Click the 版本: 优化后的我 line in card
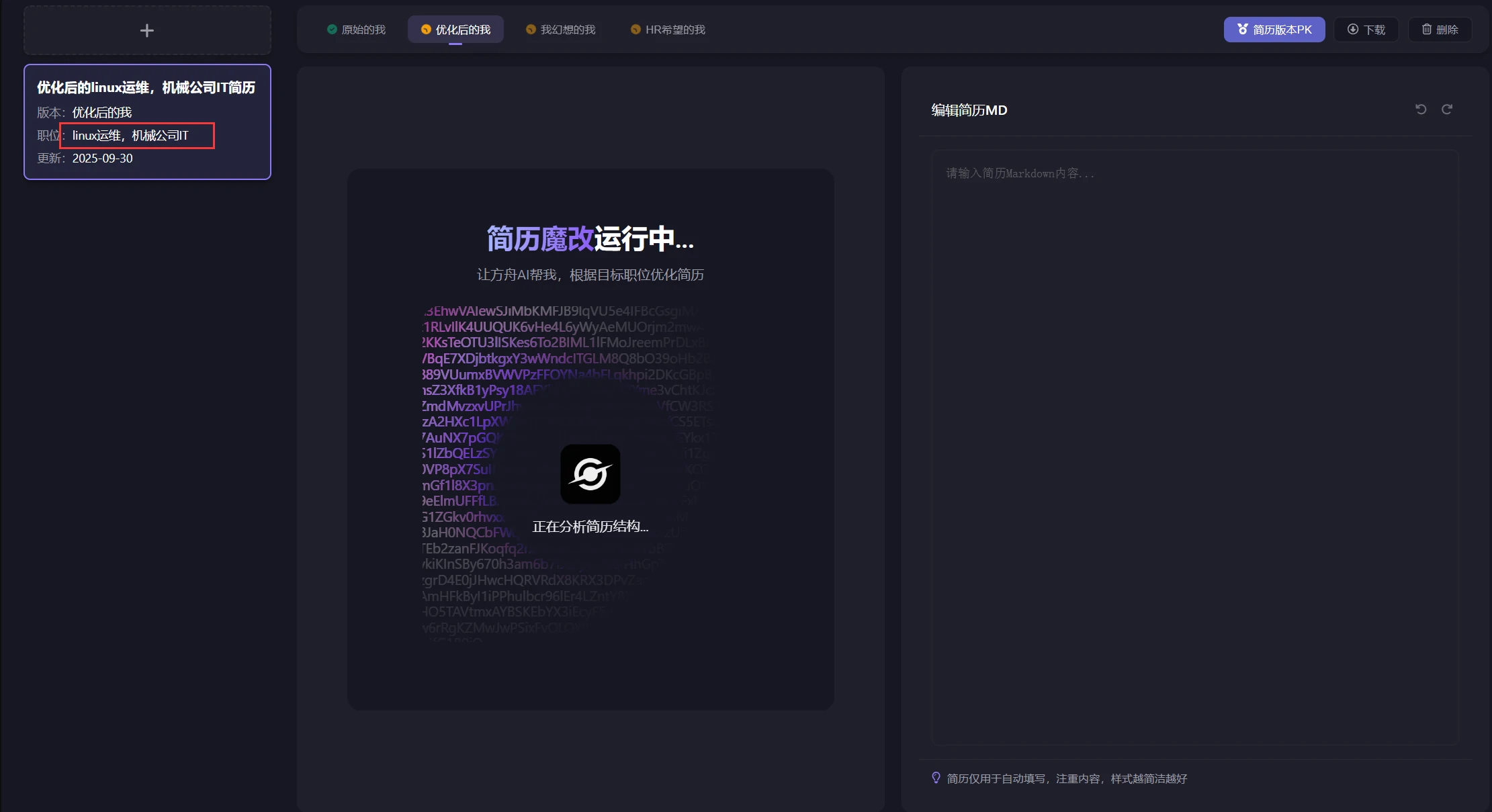1492x812 pixels. click(x=85, y=113)
